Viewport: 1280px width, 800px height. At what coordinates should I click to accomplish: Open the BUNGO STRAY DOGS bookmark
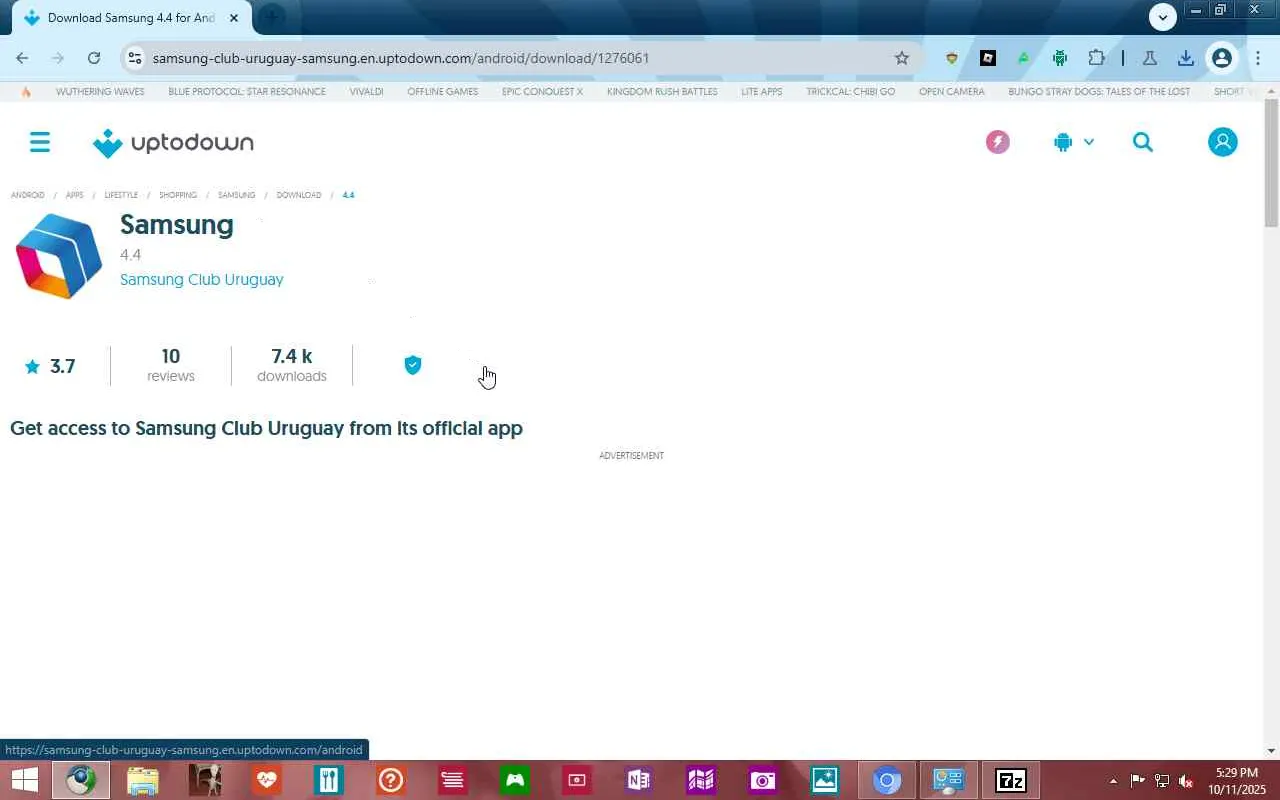point(1099,92)
